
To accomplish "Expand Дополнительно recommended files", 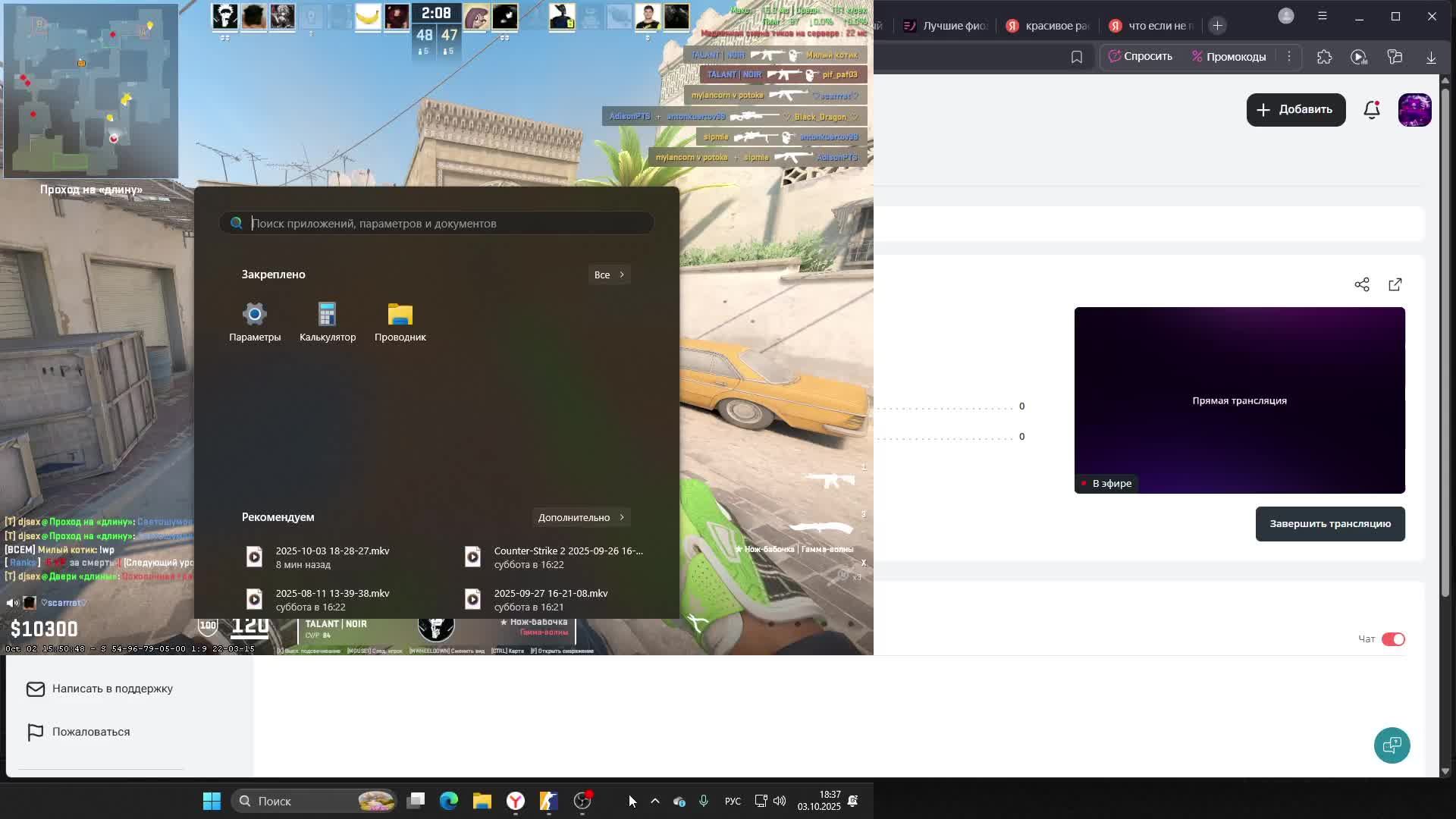I will coord(580,517).
